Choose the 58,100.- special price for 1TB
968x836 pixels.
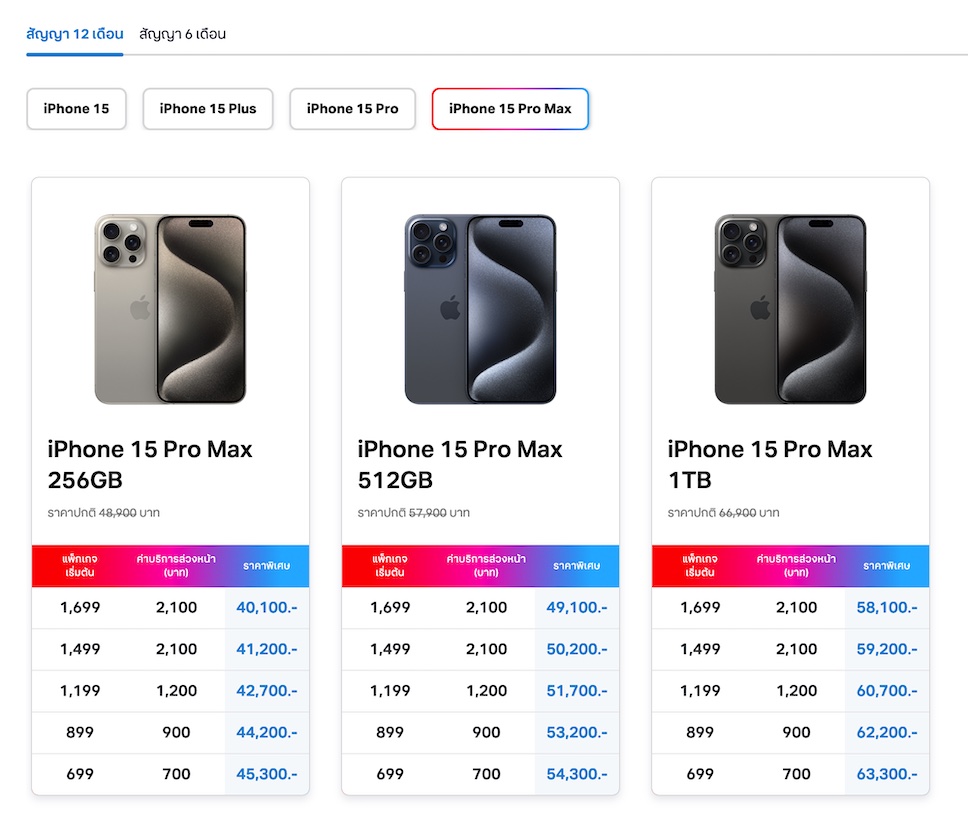coord(887,607)
